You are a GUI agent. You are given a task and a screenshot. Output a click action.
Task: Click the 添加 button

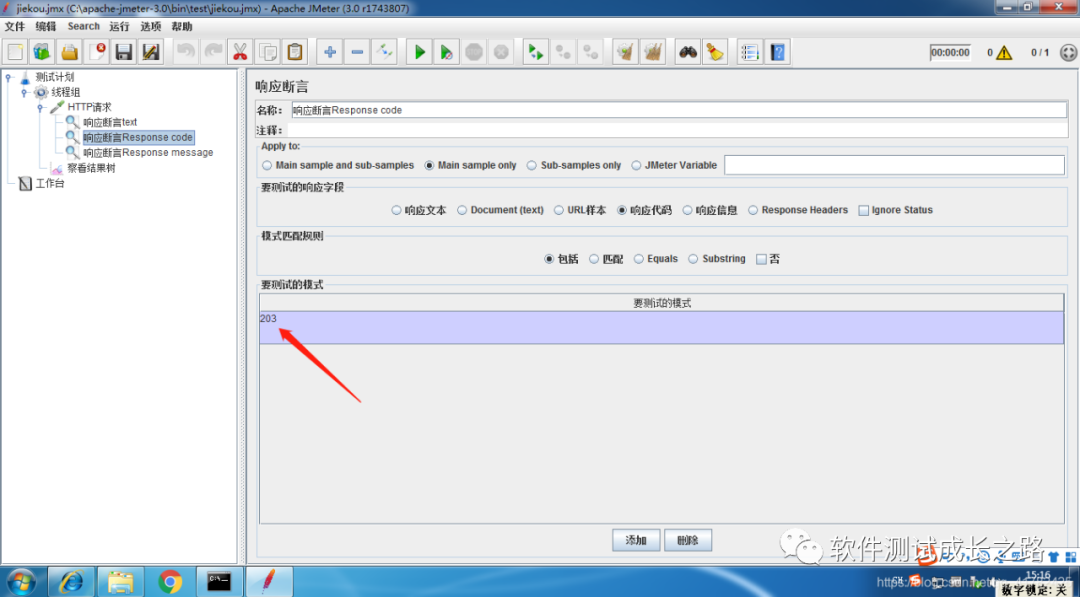coord(636,541)
